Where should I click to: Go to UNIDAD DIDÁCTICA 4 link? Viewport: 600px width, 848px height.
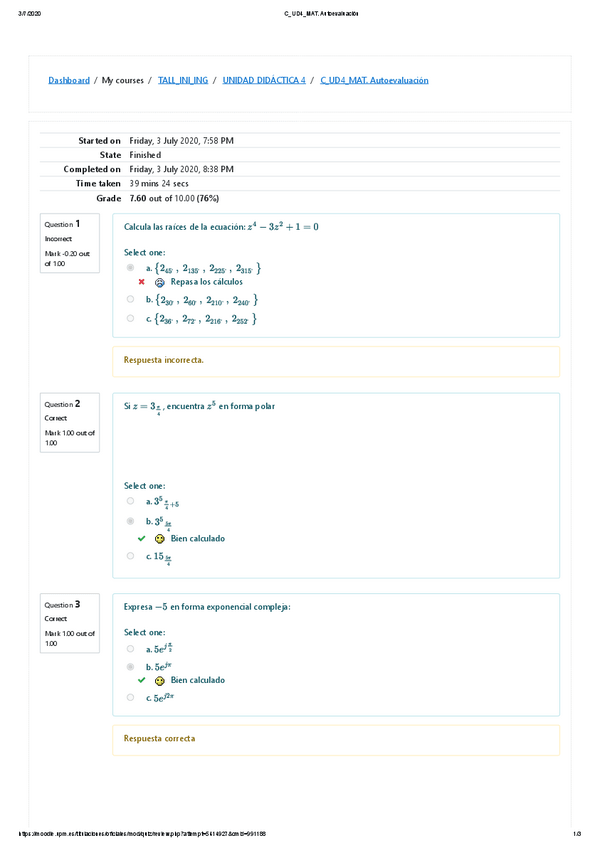[264, 81]
